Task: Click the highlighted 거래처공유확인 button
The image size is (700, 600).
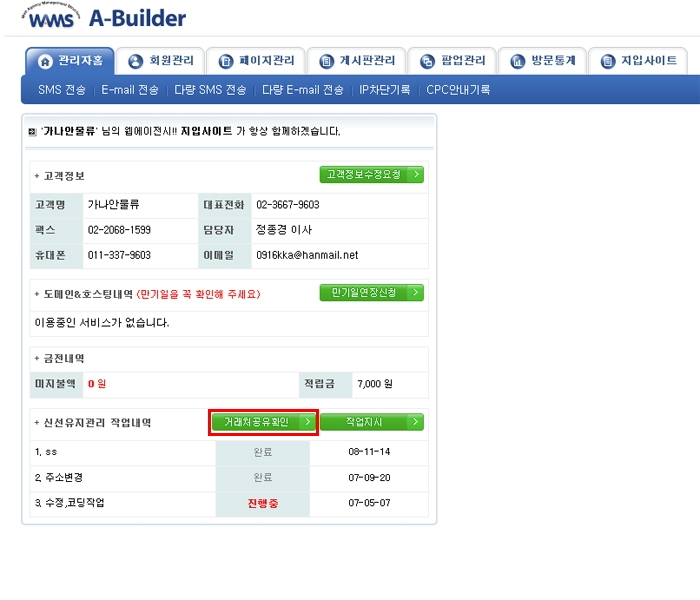Action: point(263,423)
